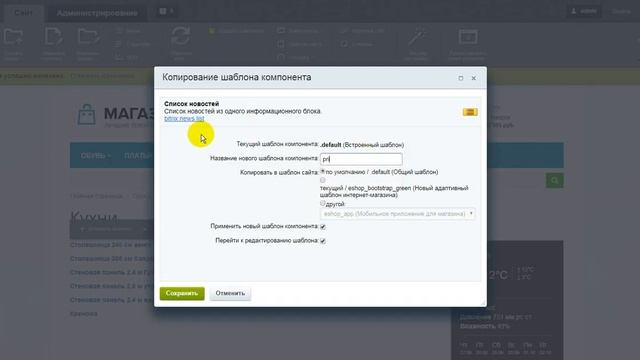
Task: Focus the new component template name field
Action: pos(361,159)
